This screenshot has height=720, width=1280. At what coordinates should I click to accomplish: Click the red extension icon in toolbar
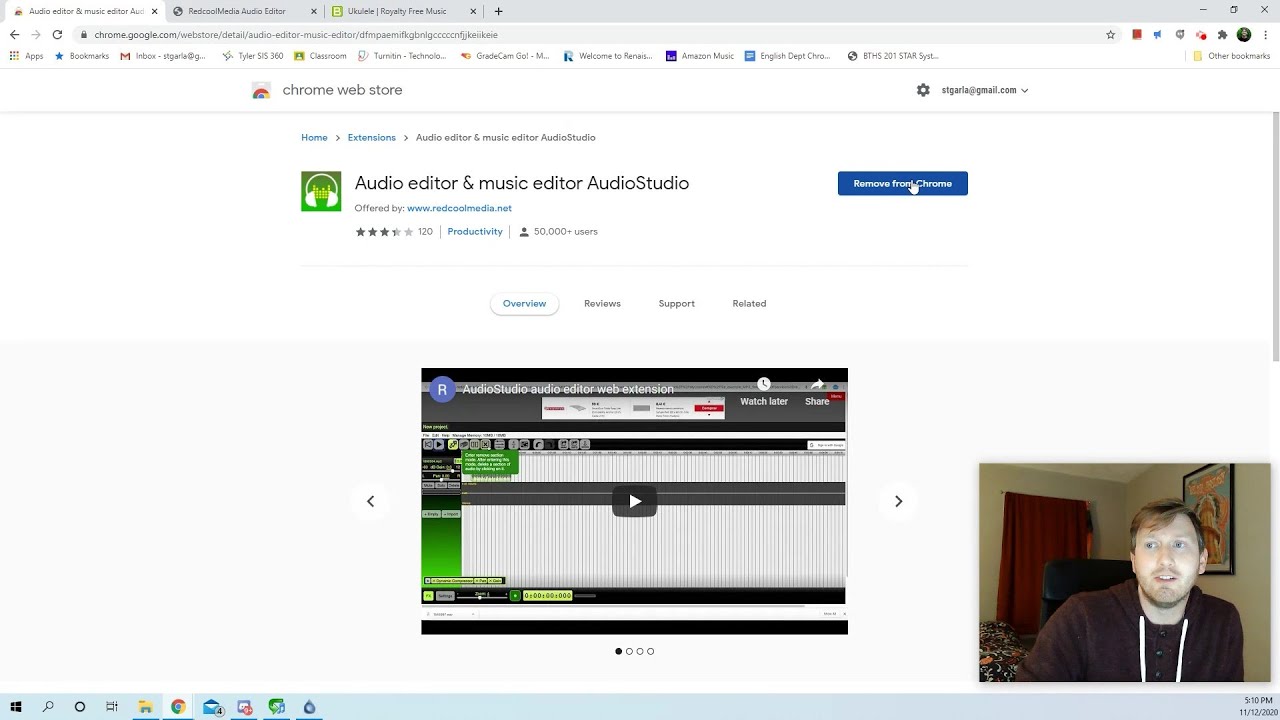click(x=1137, y=34)
